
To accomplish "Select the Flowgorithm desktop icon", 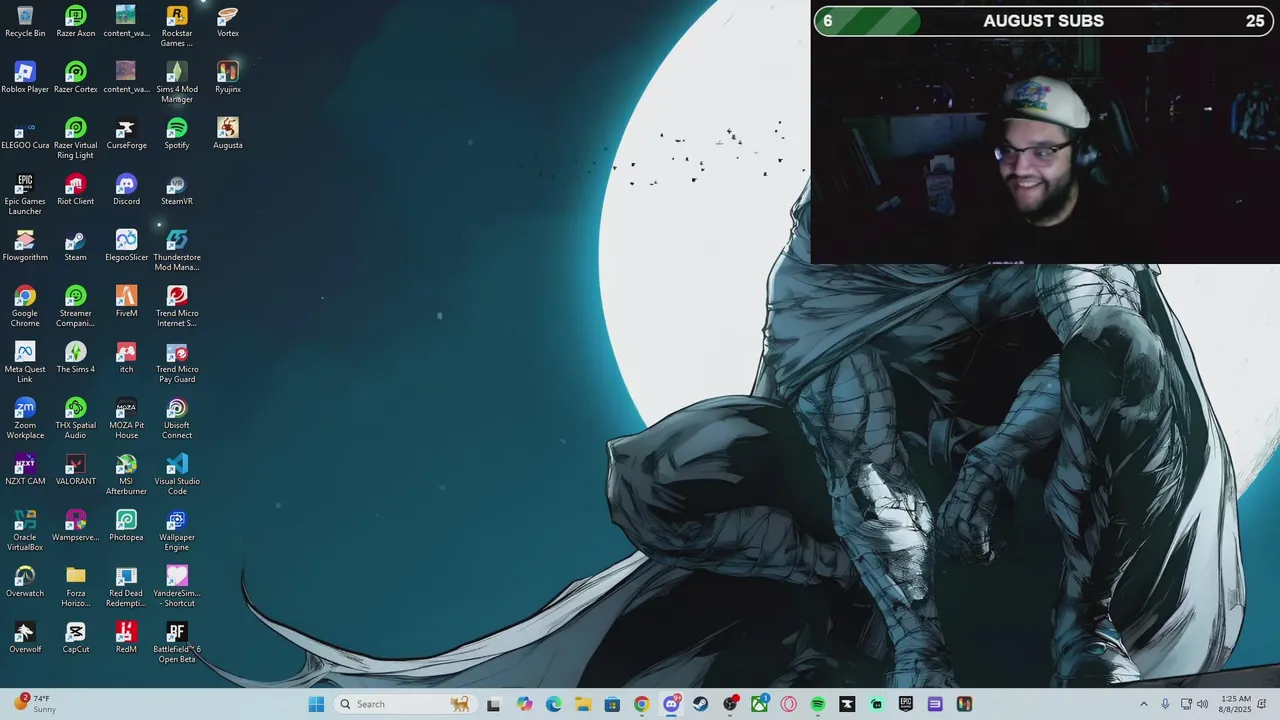I will click(x=25, y=245).
